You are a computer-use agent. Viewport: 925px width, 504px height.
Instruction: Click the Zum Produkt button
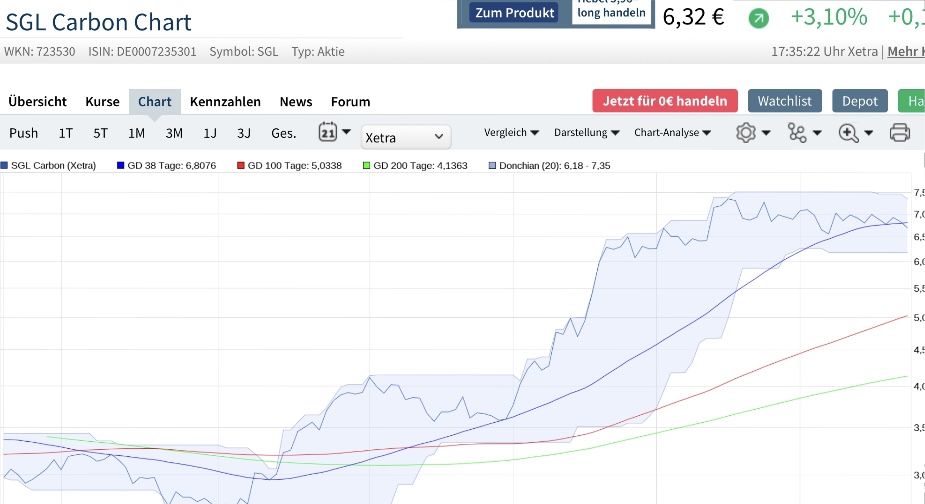[x=514, y=13]
